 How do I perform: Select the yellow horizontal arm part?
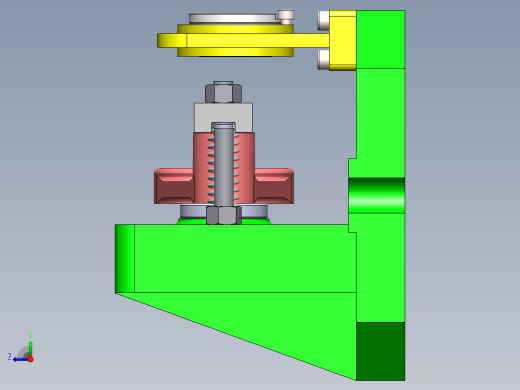pyautogui.click(x=243, y=40)
